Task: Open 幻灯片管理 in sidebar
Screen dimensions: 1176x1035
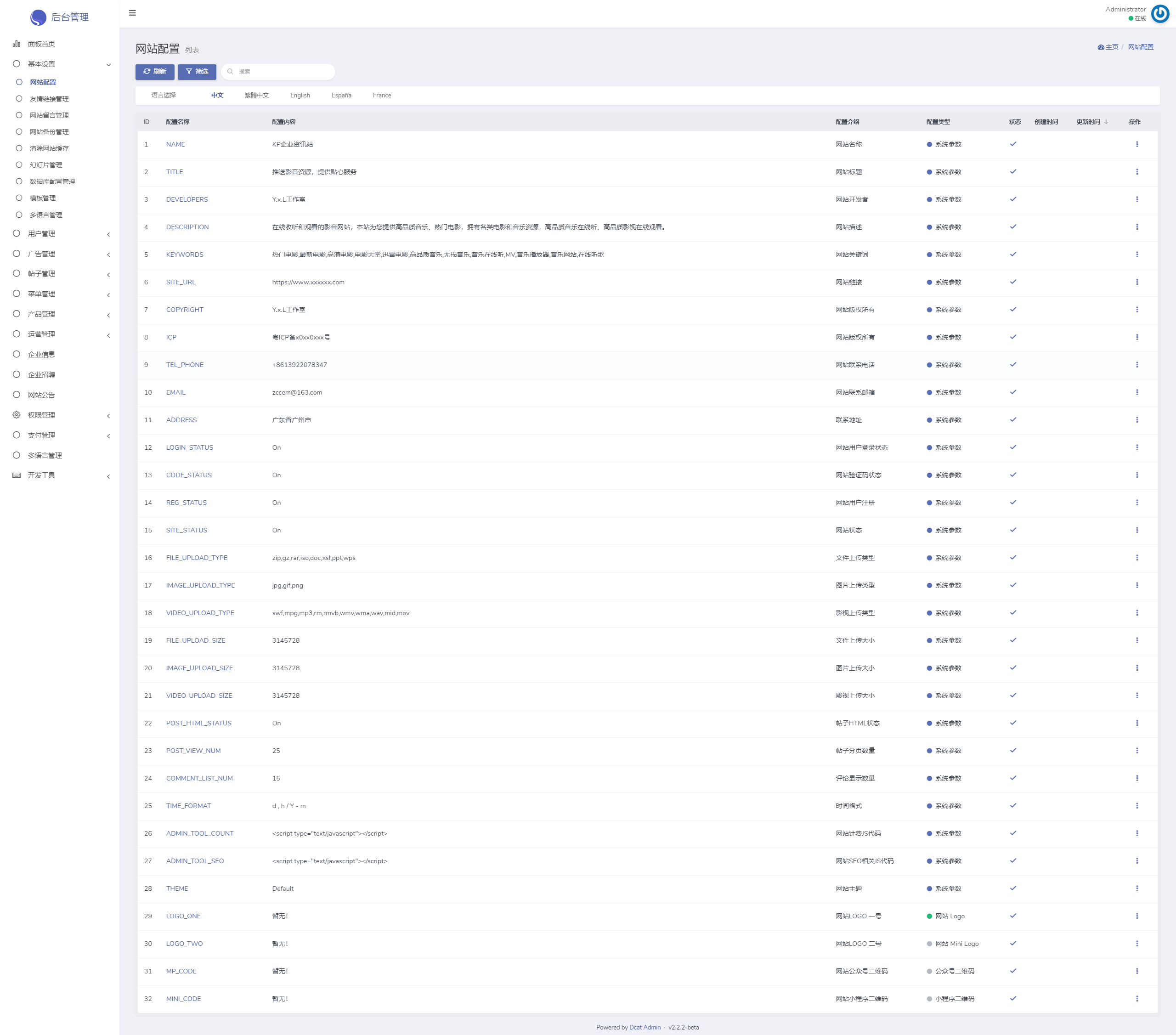Action: click(x=45, y=165)
